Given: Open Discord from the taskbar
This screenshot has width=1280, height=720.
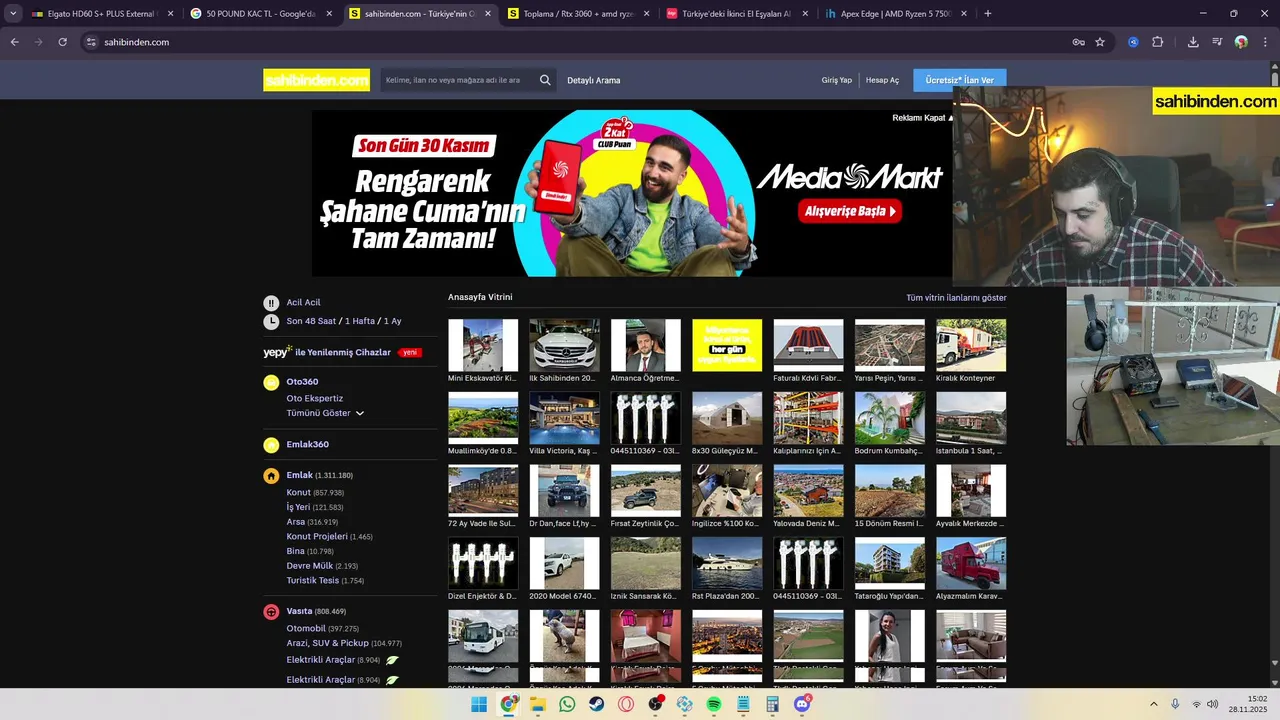Looking at the screenshot, I should pos(802,705).
